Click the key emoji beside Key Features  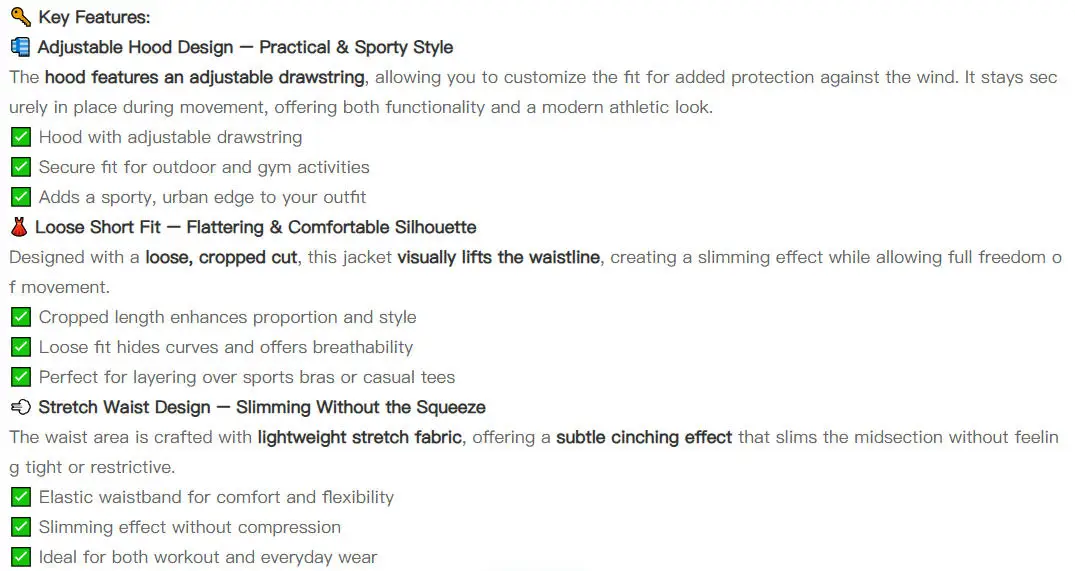click(x=21, y=16)
